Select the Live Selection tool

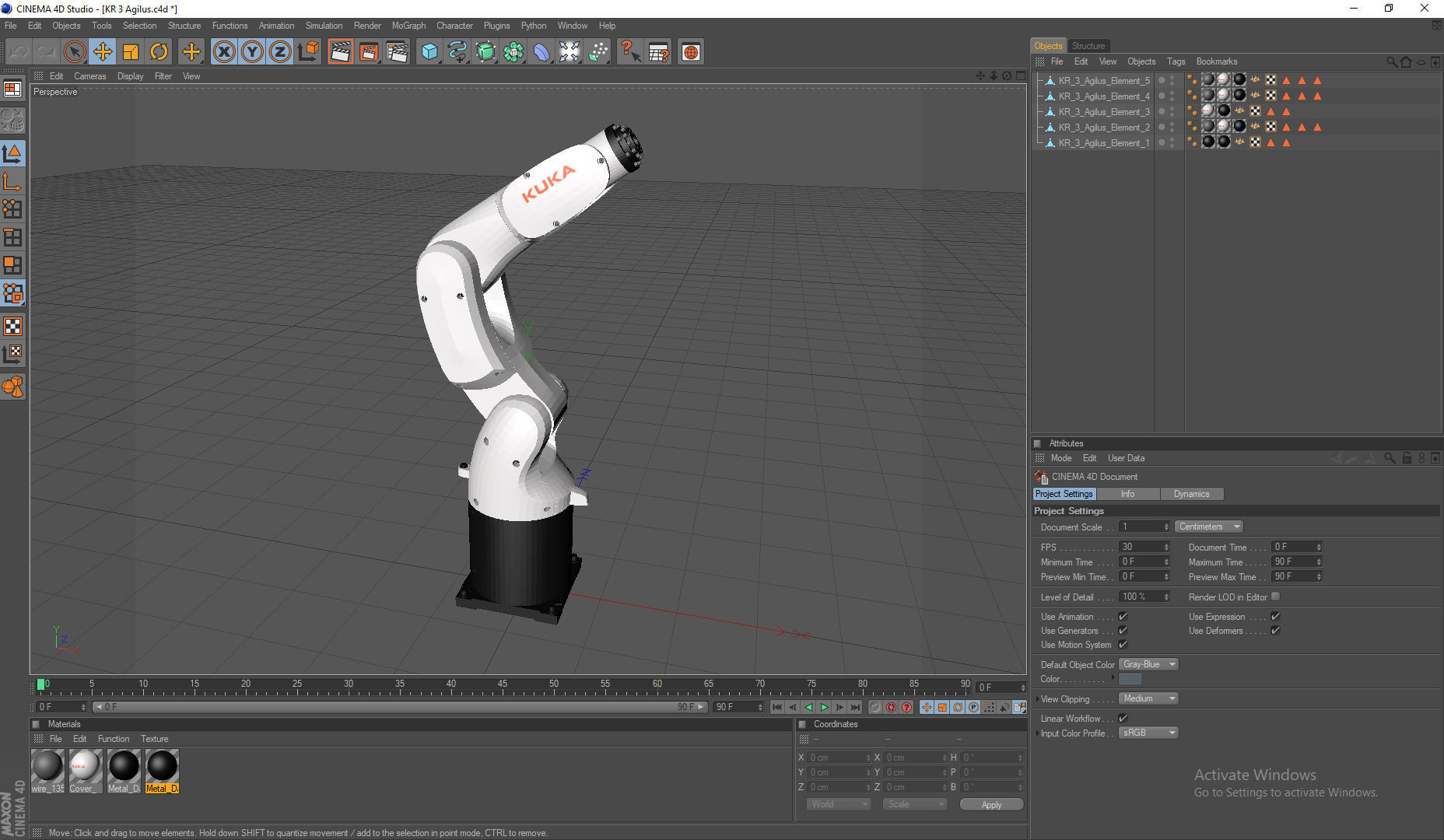point(74,52)
